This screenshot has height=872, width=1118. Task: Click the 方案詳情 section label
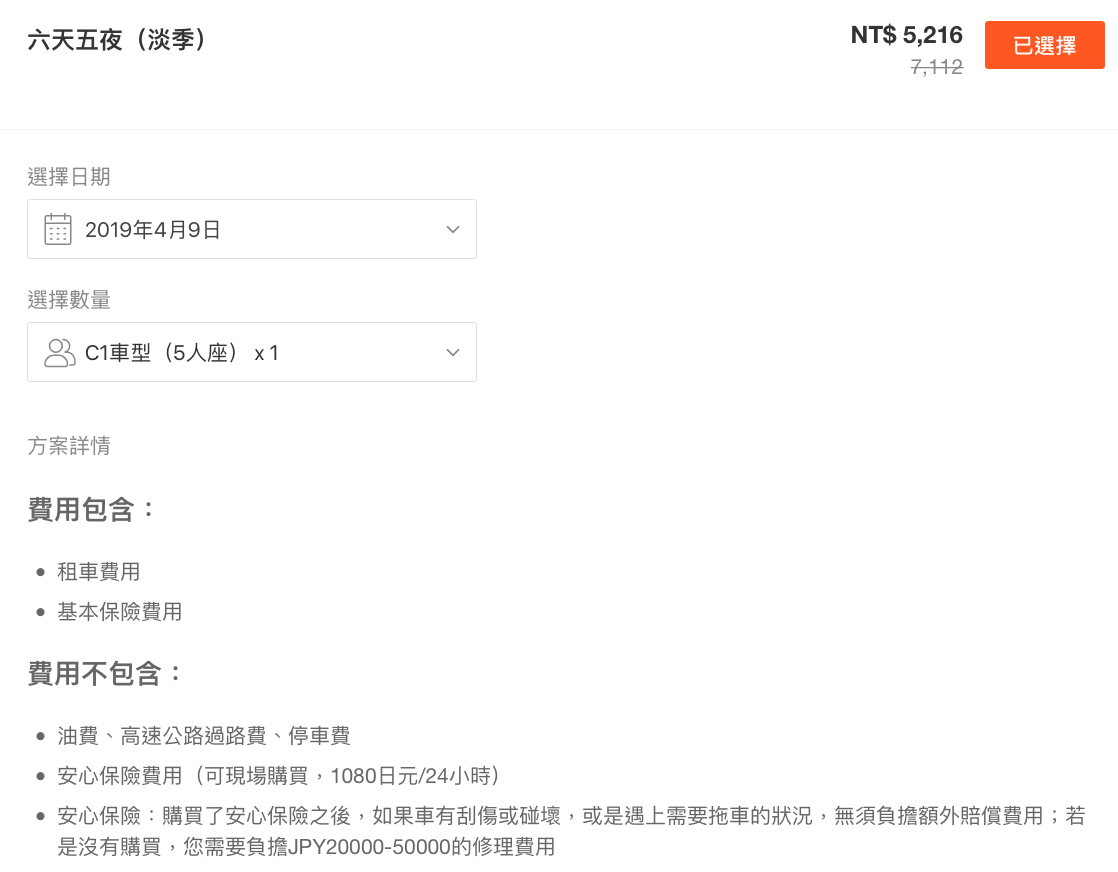pos(69,446)
